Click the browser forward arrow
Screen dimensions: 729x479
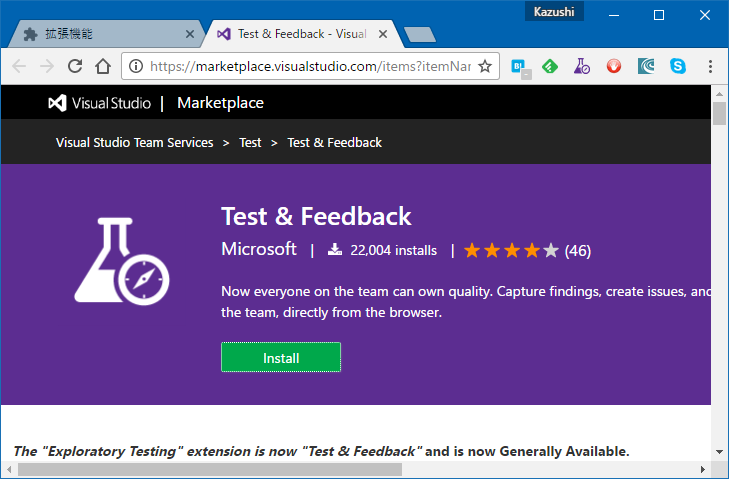pos(47,67)
